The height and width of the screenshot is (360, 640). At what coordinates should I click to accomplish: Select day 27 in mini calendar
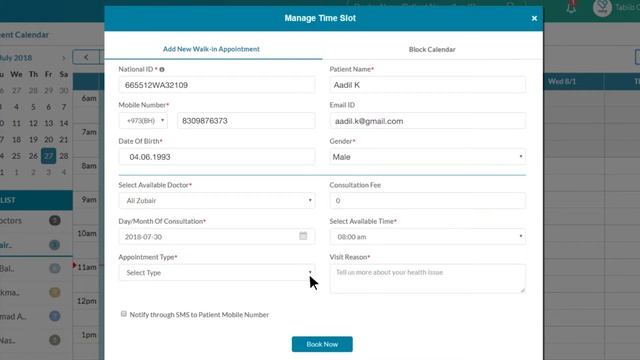49,156
